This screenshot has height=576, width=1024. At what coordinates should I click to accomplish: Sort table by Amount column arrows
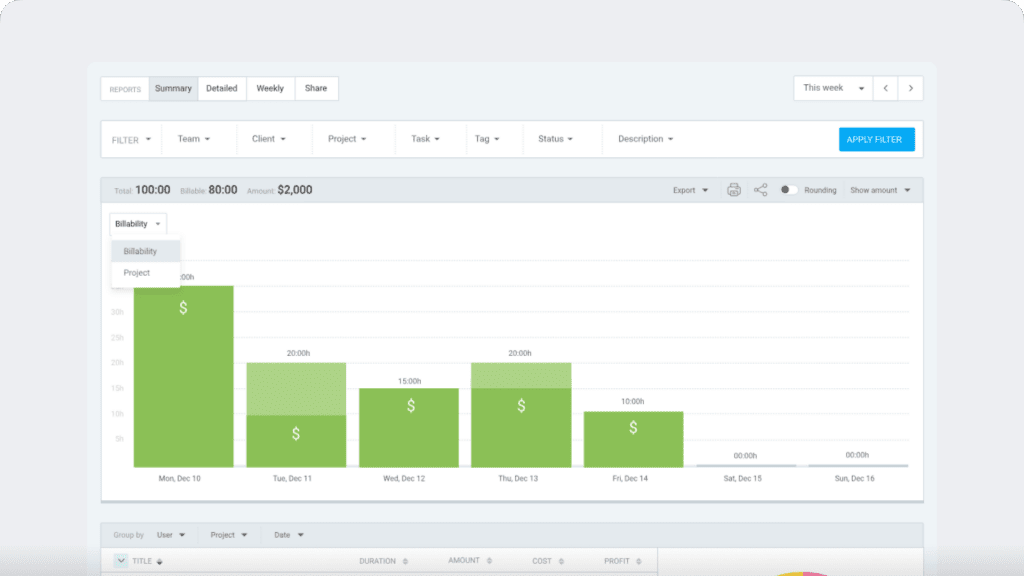coord(489,562)
